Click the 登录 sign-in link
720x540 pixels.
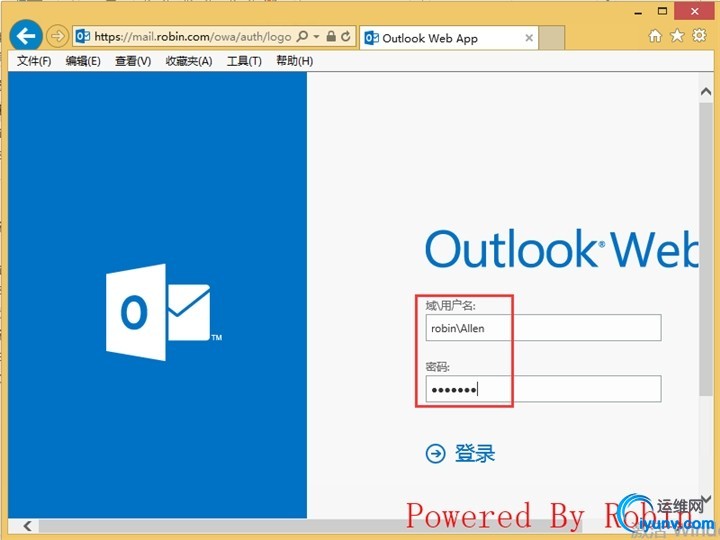click(x=475, y=454)
